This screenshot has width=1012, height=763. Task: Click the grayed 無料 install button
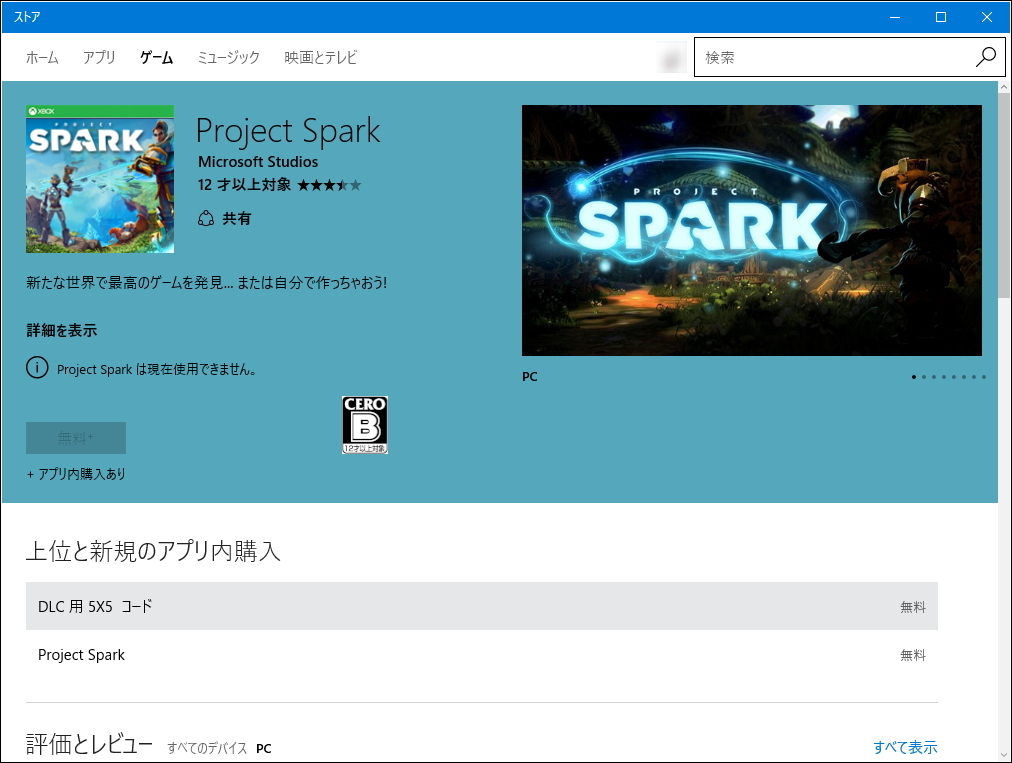tap(75, 438)
